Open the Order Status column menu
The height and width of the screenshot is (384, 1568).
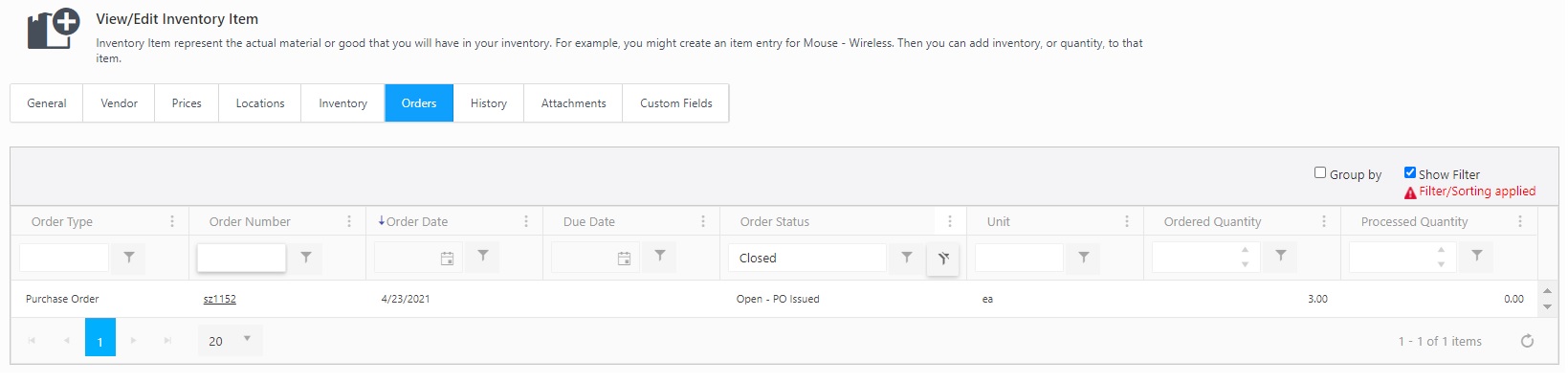tap(949, 221)
